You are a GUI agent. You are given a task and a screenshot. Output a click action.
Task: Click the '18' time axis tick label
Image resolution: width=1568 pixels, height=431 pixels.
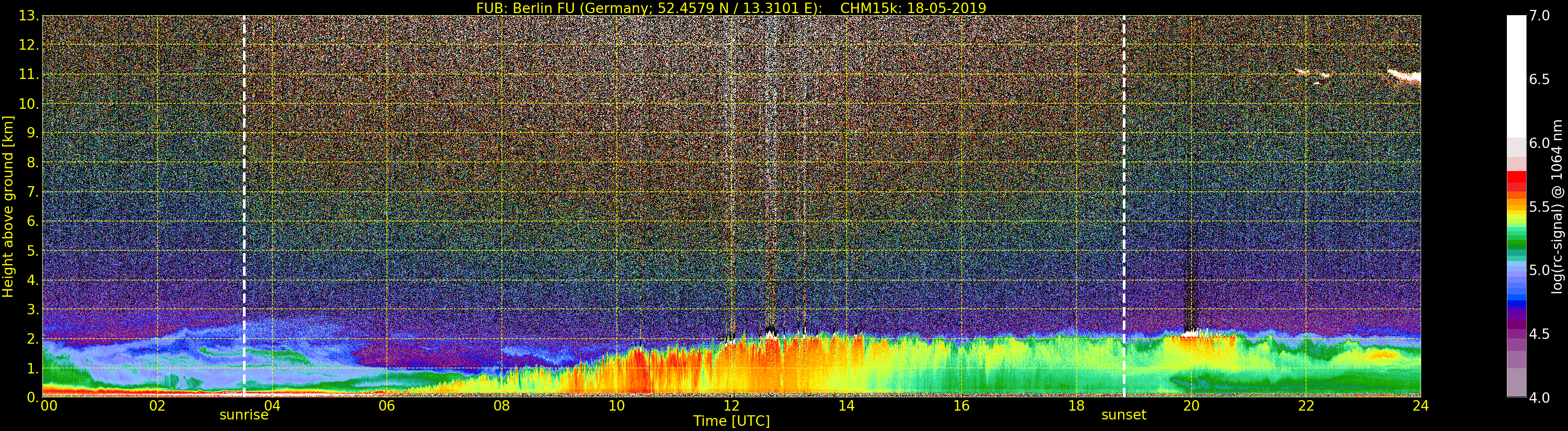click(1076, 405)
